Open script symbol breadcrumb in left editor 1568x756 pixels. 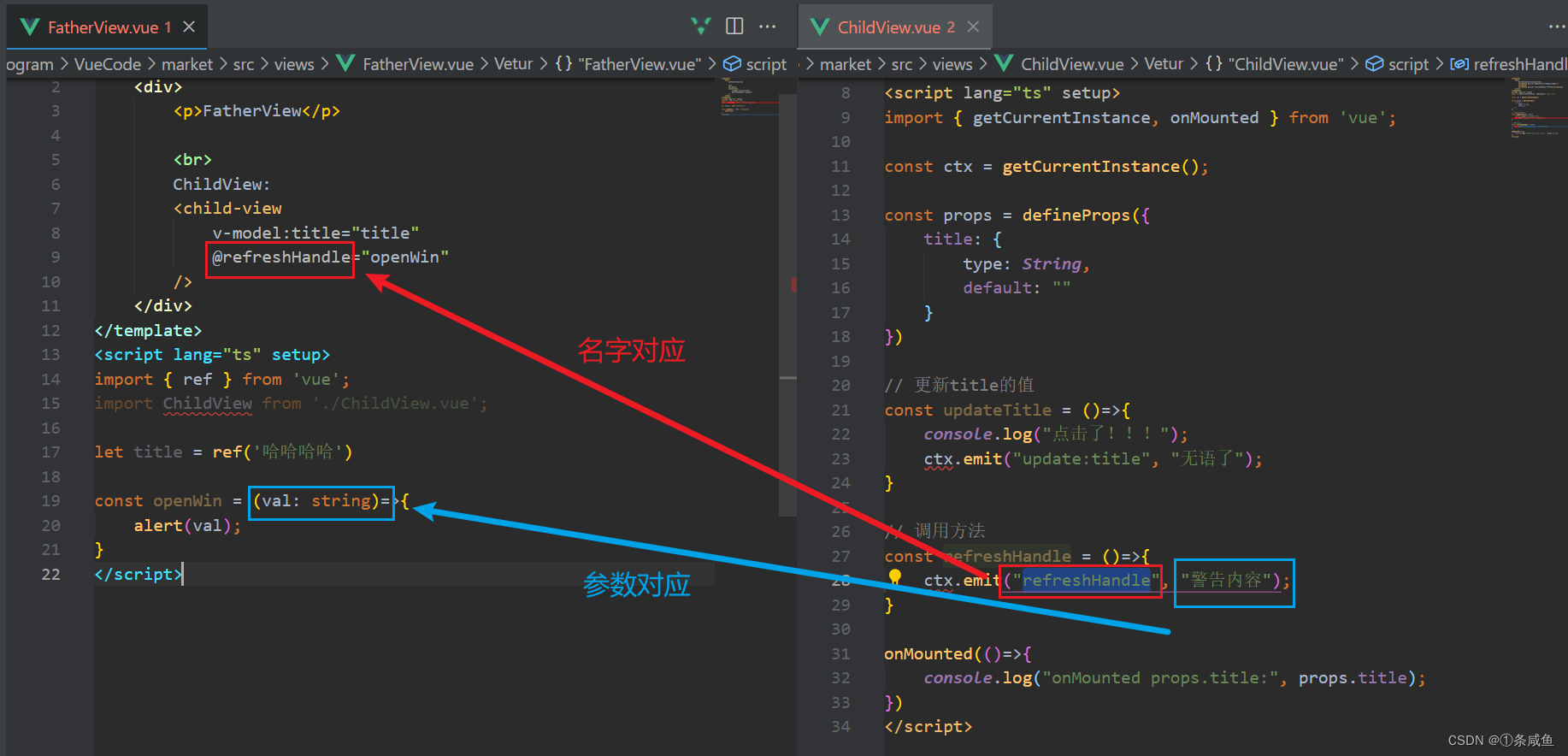[755, 64]
